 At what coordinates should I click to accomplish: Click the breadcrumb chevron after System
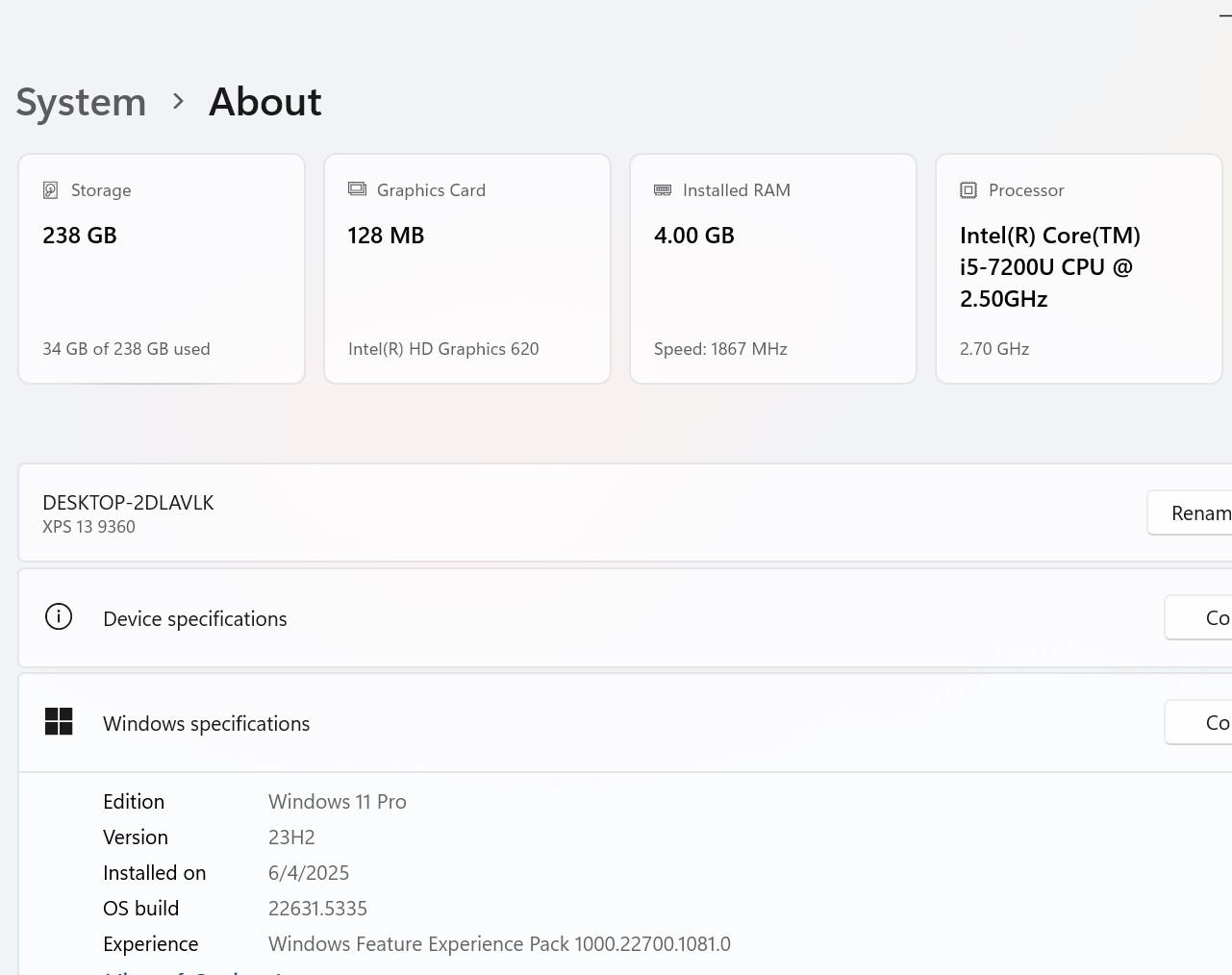pyautogui.click(x=178, y=101)
